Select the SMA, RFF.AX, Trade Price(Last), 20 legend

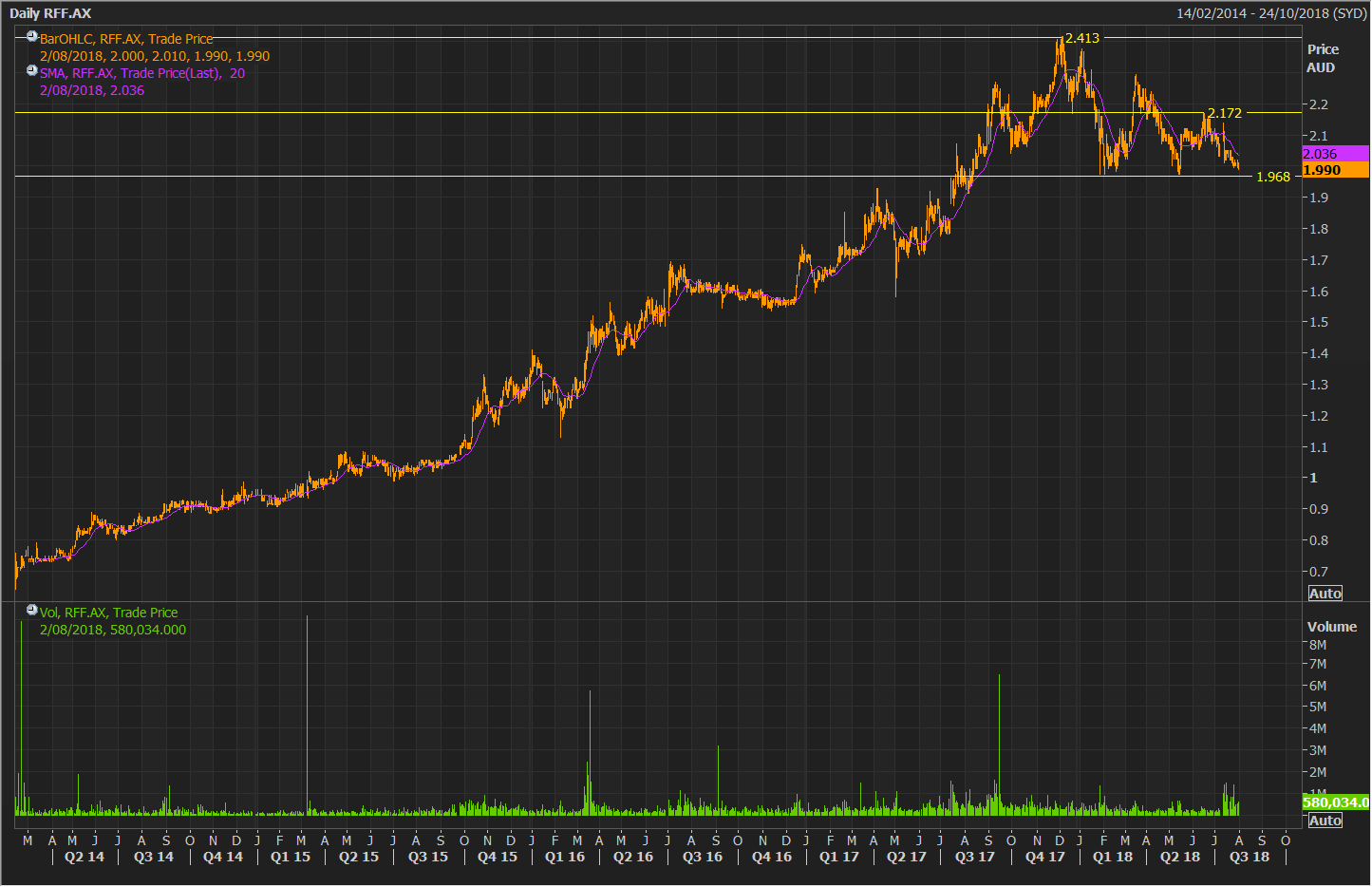pyautogui.click(x=142, y=73)
